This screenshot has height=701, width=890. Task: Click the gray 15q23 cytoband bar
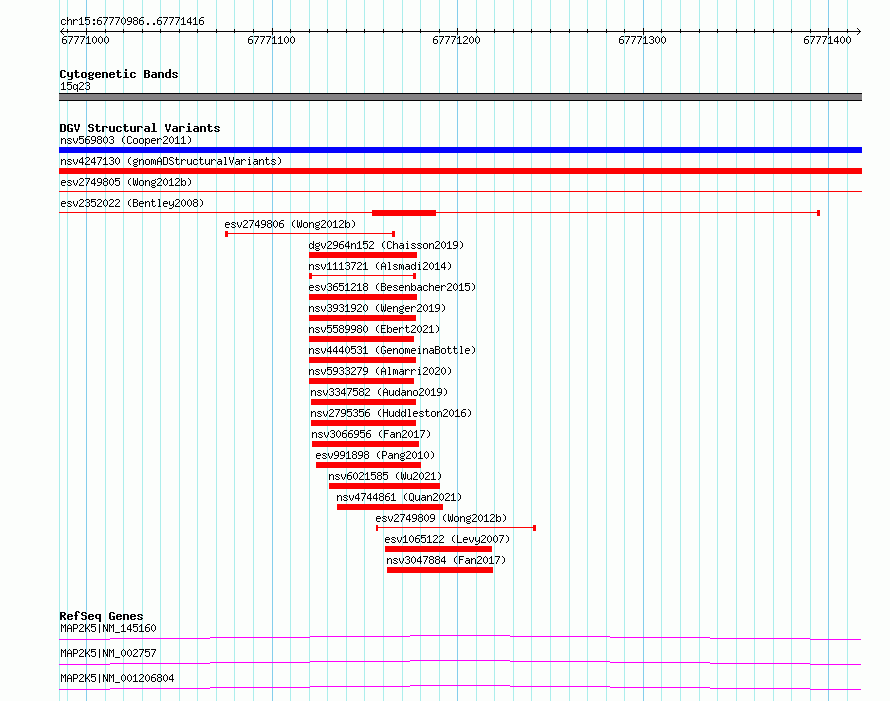pos(460,97)
